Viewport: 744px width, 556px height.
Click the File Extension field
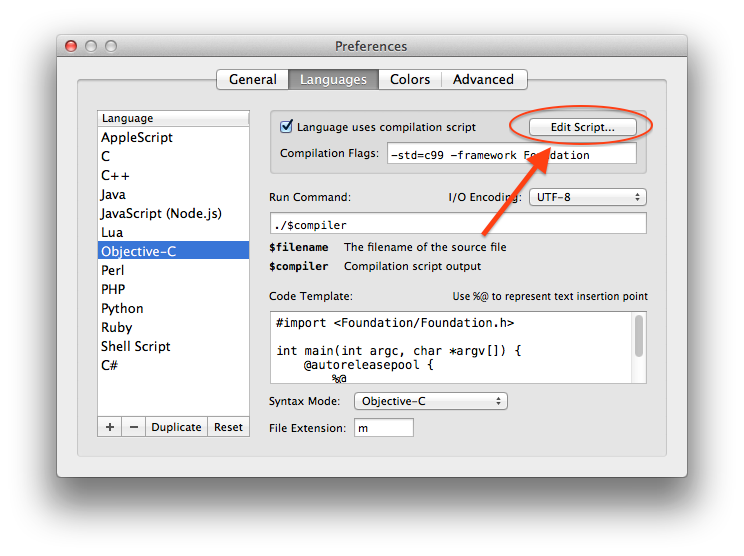383,428
